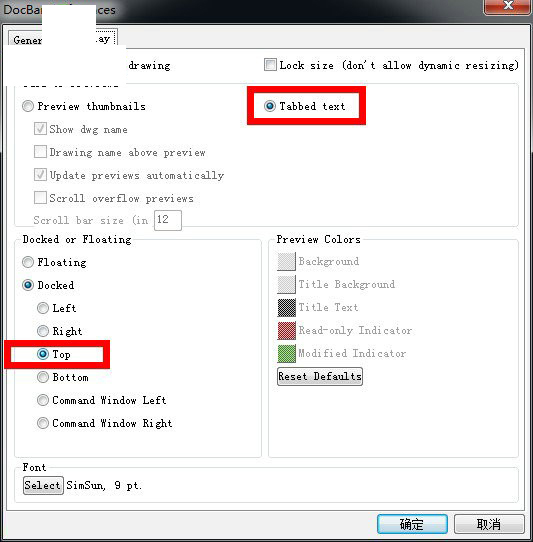This screenshot has height=542, width=533.
Task: Open the Read-only Indicator red swatch
Action: 287,330
